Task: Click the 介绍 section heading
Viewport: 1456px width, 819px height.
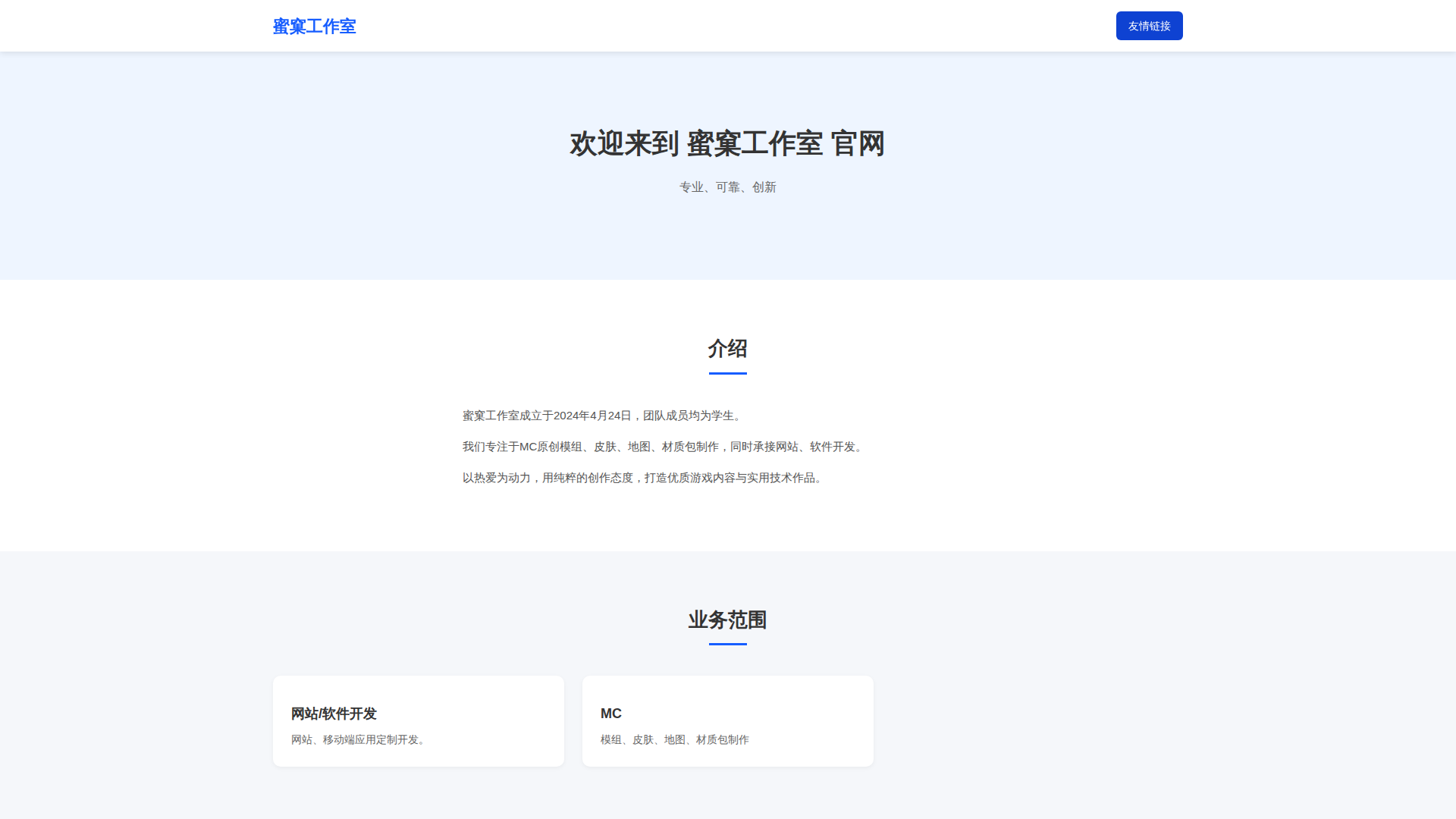Action: (x=727, y=349)
